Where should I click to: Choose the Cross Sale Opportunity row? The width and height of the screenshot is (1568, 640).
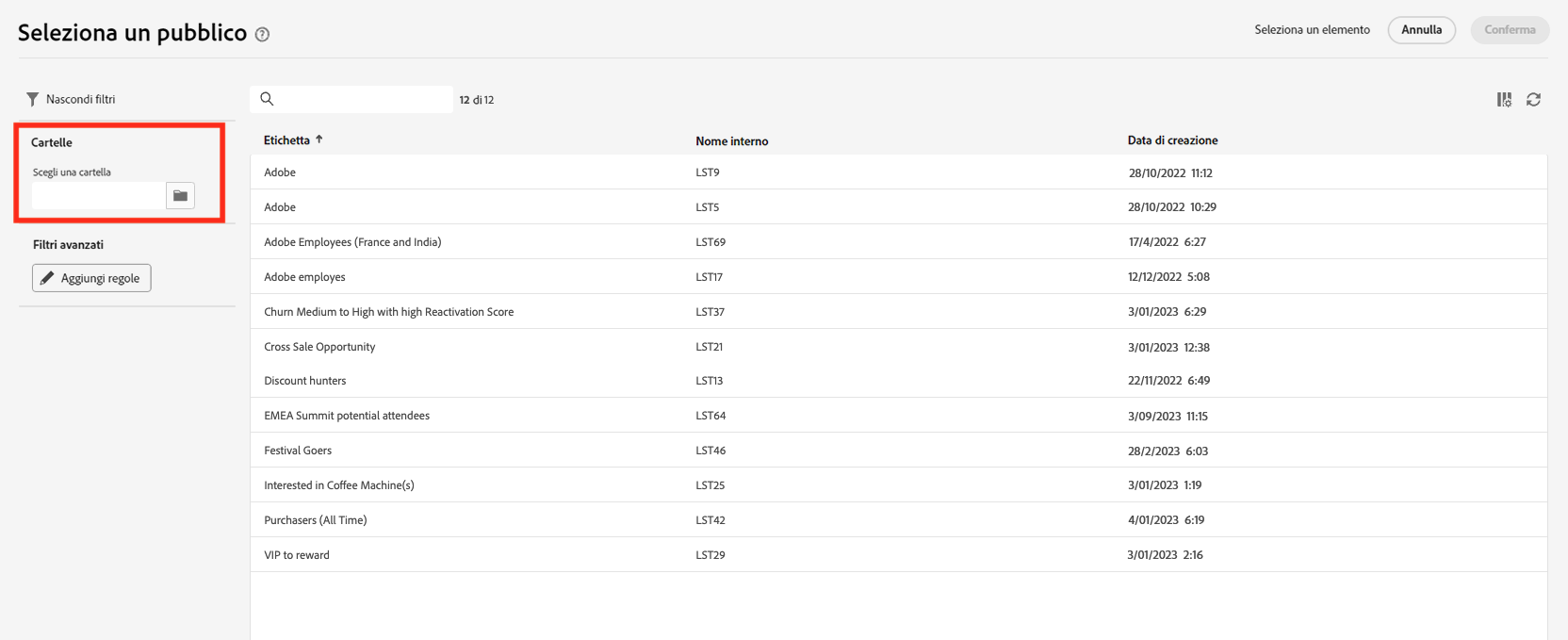[x=319, y=347]
